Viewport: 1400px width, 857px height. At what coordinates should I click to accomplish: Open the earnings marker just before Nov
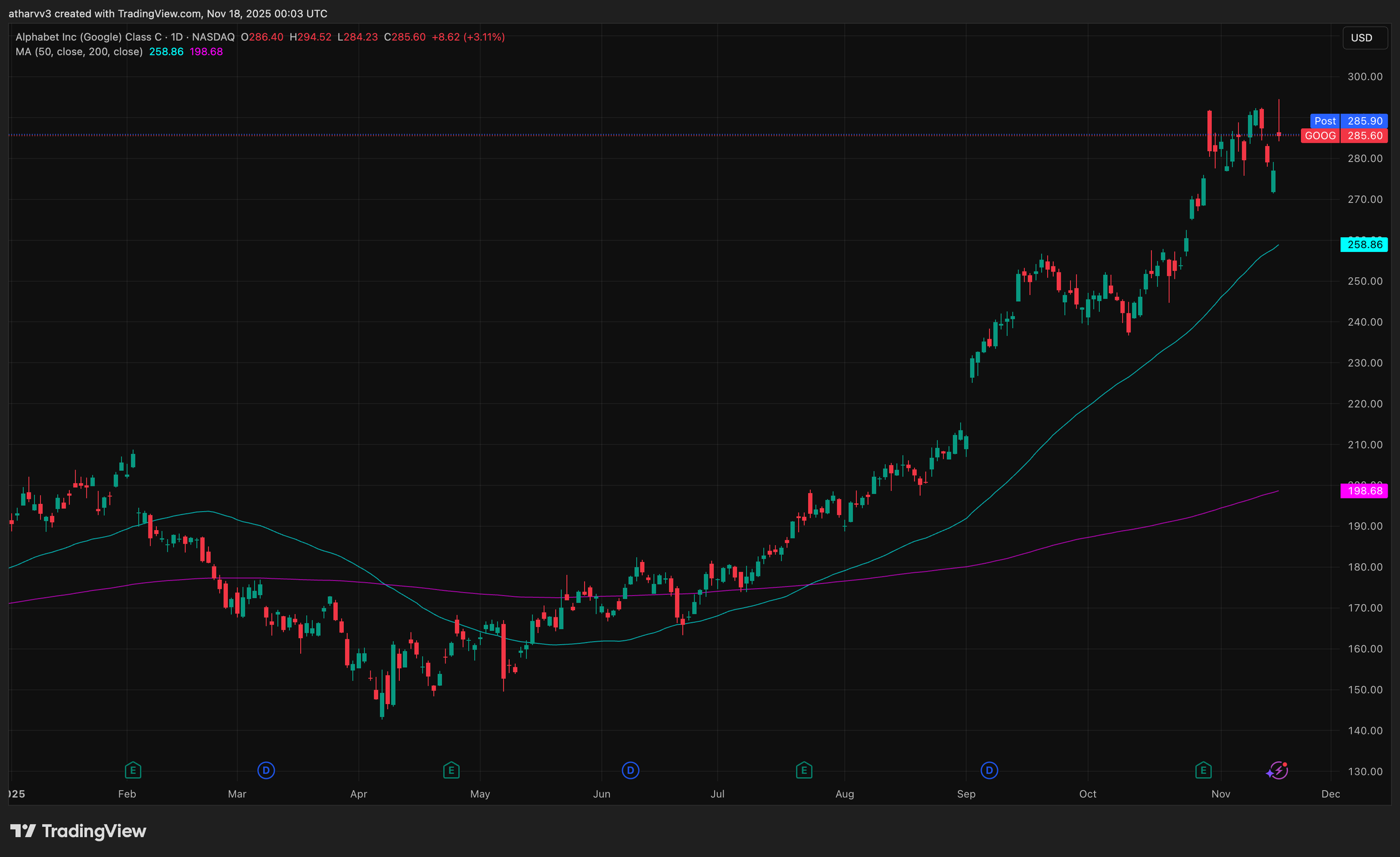(x=1203, y=771)
